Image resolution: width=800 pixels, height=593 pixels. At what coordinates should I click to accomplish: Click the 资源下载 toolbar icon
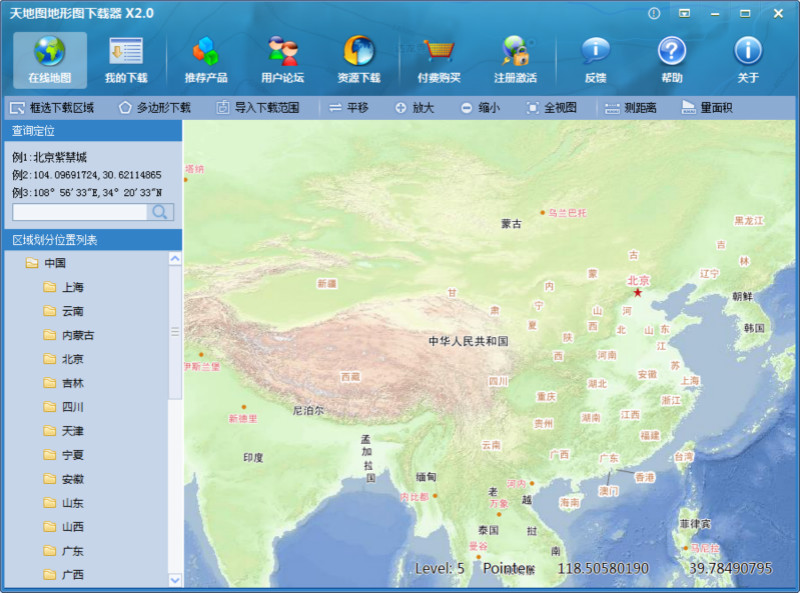click(x=359, y=59)
